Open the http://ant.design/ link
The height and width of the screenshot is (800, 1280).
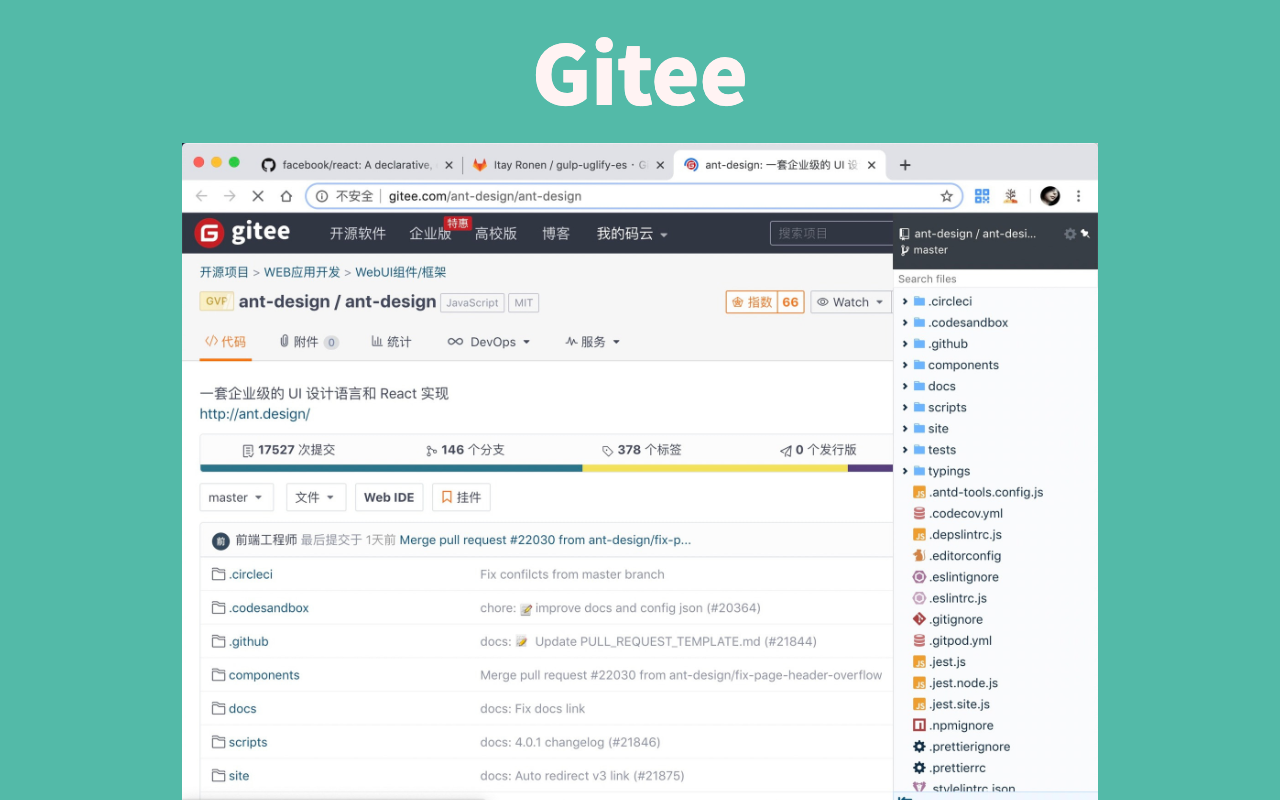255,414
